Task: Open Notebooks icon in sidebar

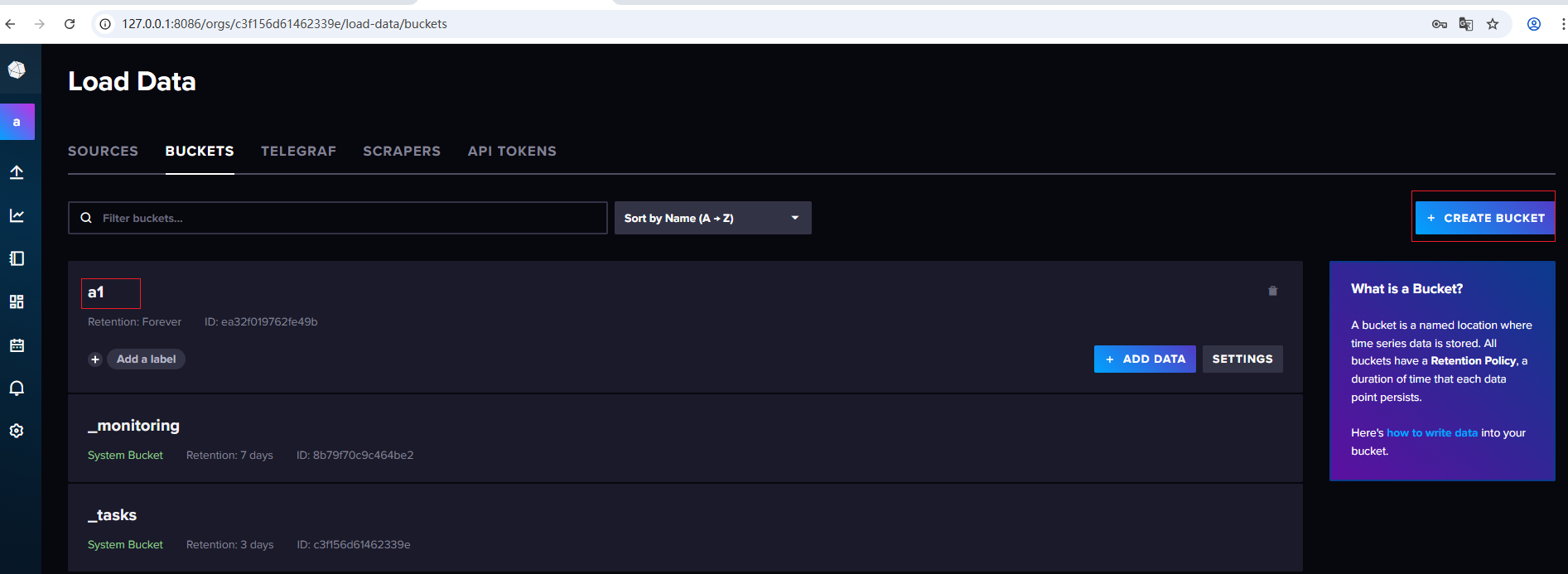Action: point(17,258)
